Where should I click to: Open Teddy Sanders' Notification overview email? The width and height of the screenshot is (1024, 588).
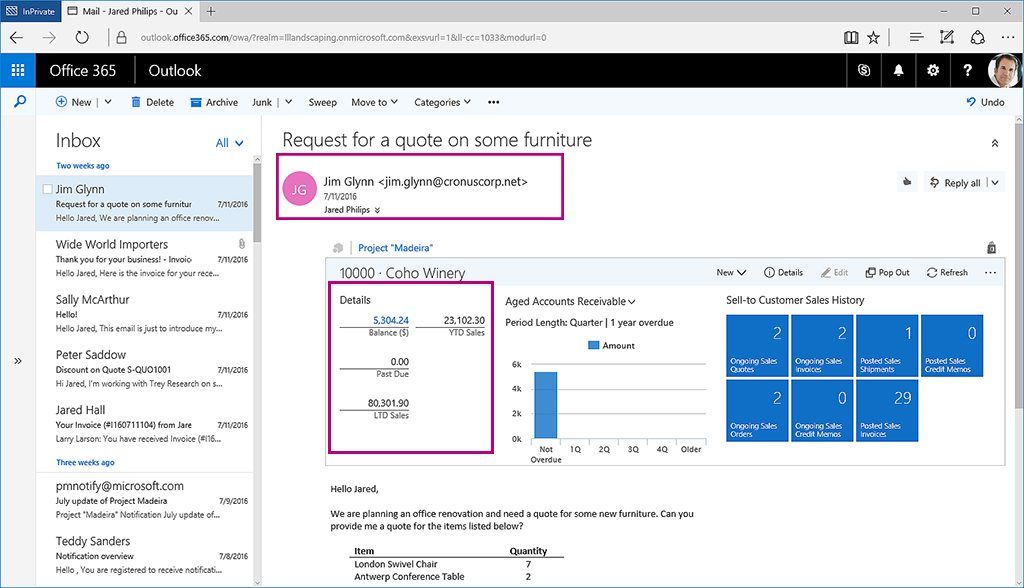[x=144, y=555]
